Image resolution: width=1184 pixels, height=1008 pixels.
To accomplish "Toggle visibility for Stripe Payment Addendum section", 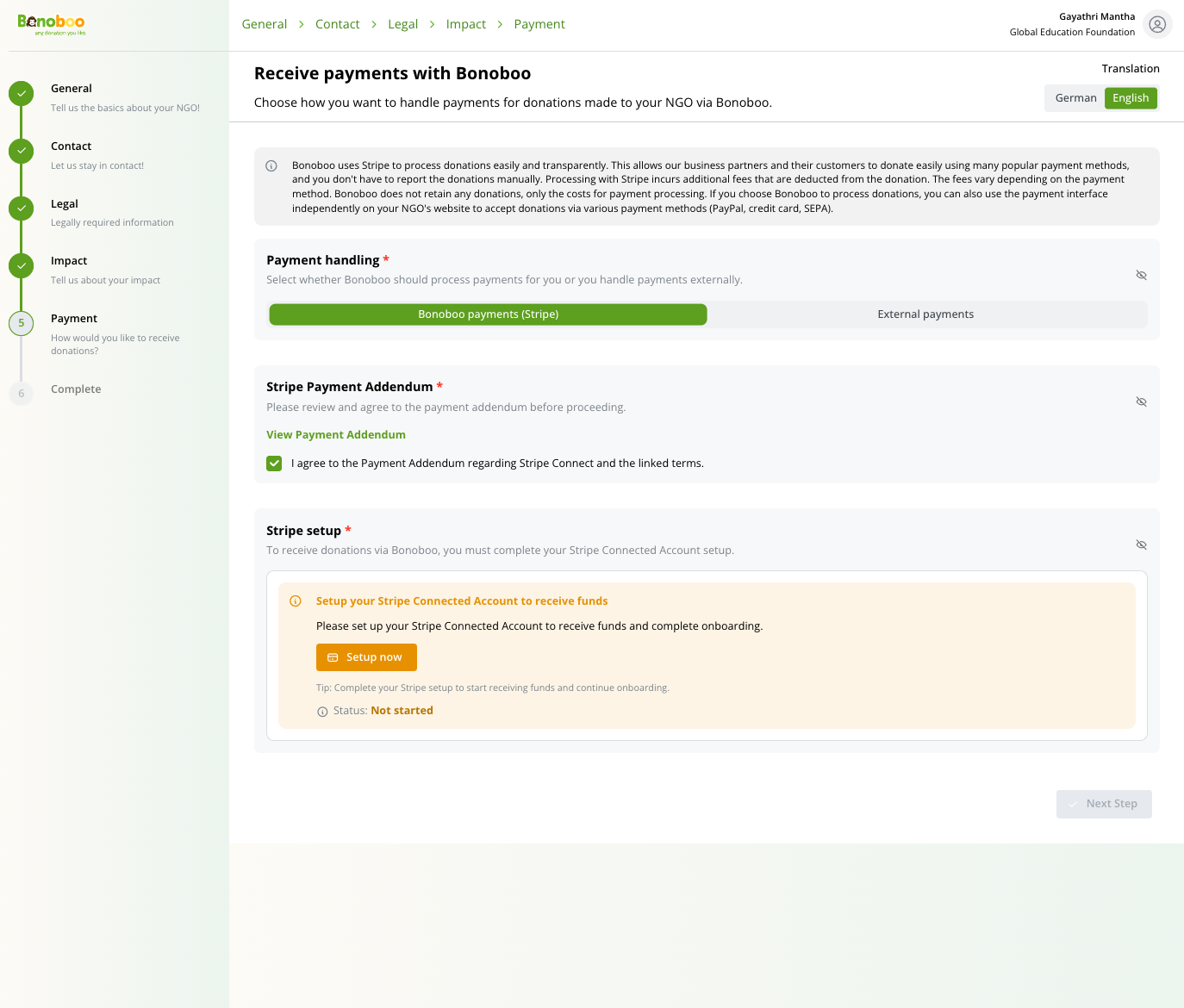I will click(1141, 401).
